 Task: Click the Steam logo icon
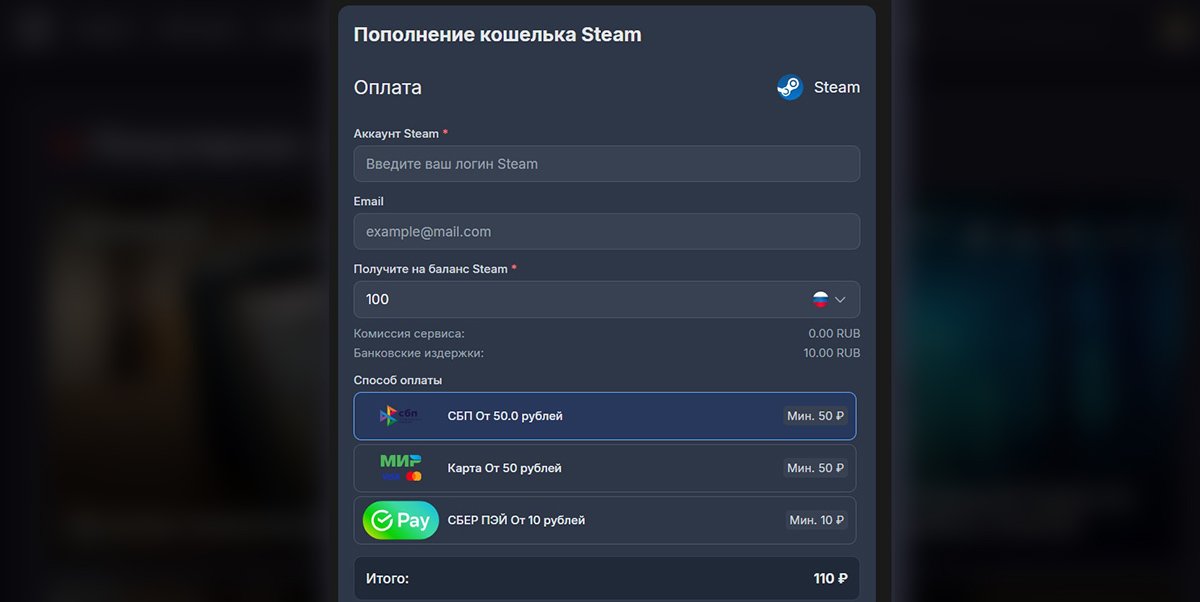(x=790, y=87)
